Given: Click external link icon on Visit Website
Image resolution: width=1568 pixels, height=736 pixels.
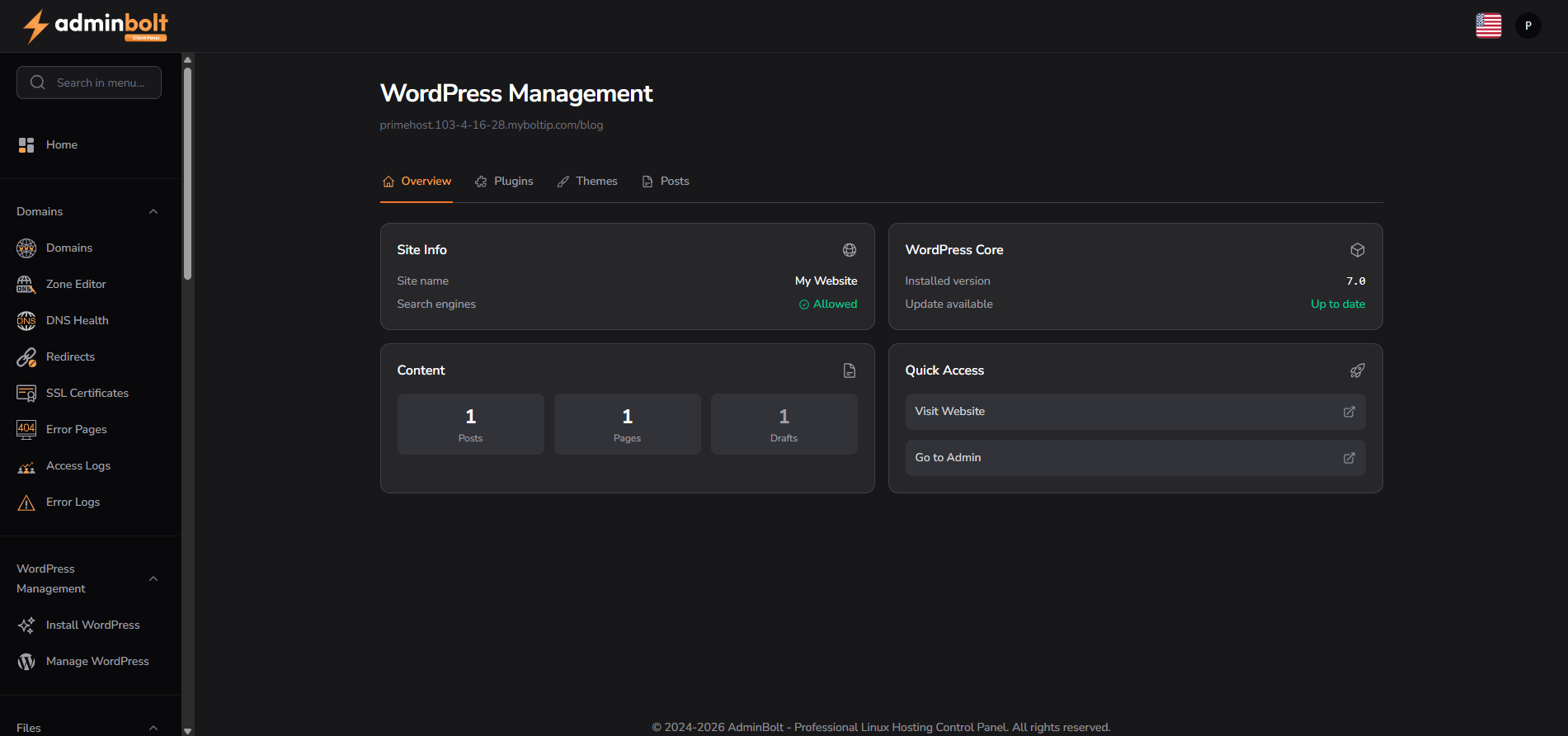Looking at the screenshot, I should coord(1349,412).
